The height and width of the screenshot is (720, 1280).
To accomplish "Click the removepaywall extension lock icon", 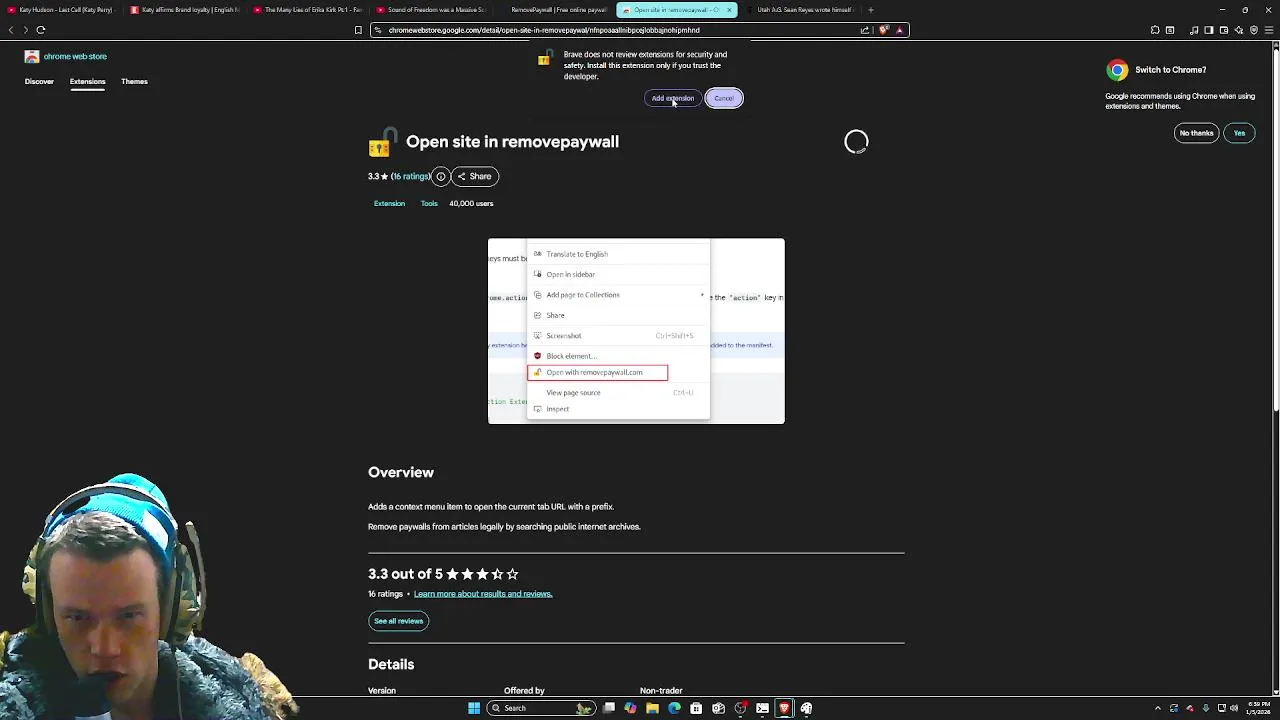I will pyautogui.click(x=383, y=143).
